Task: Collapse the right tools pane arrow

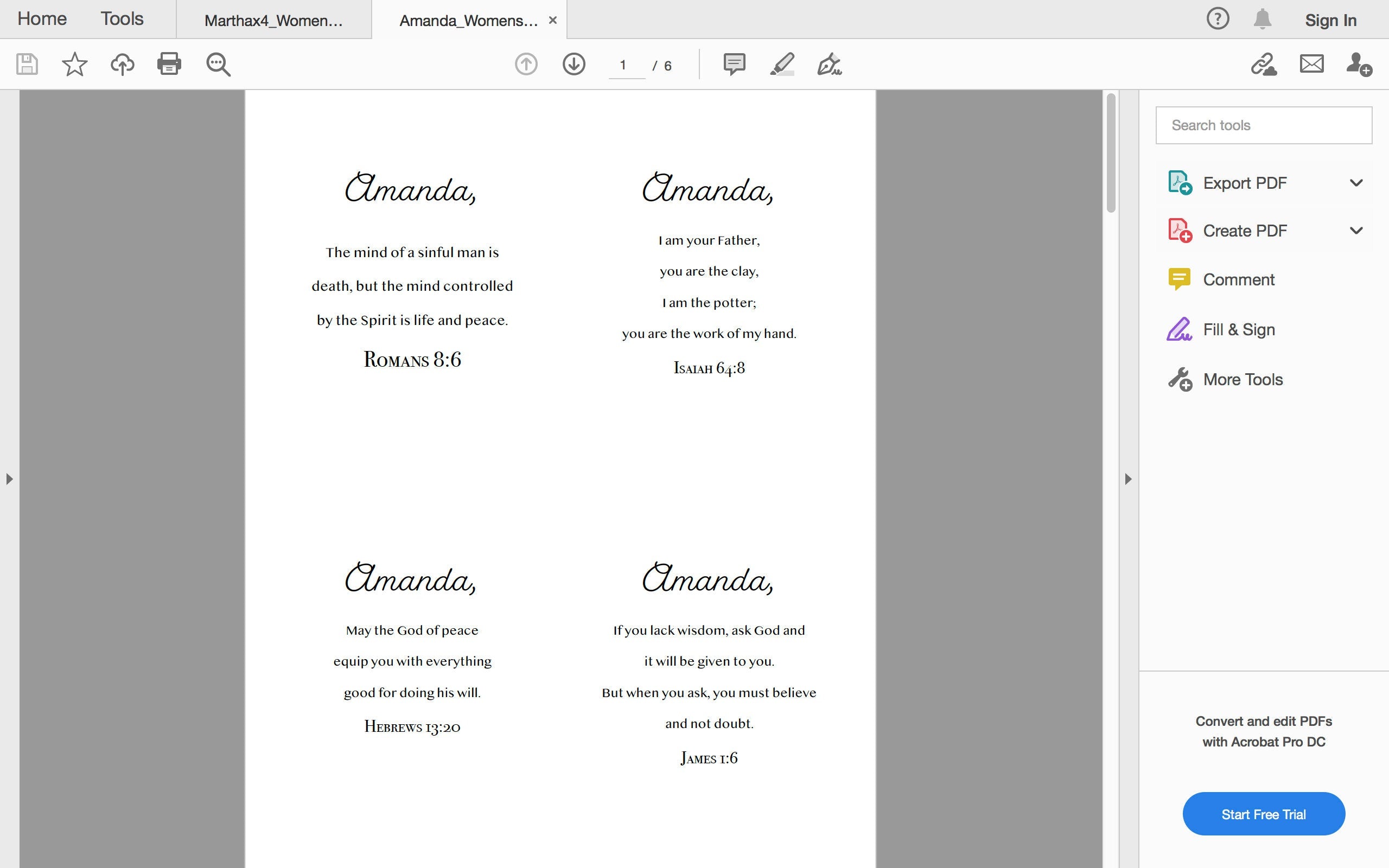Action: coord(1128,479)
